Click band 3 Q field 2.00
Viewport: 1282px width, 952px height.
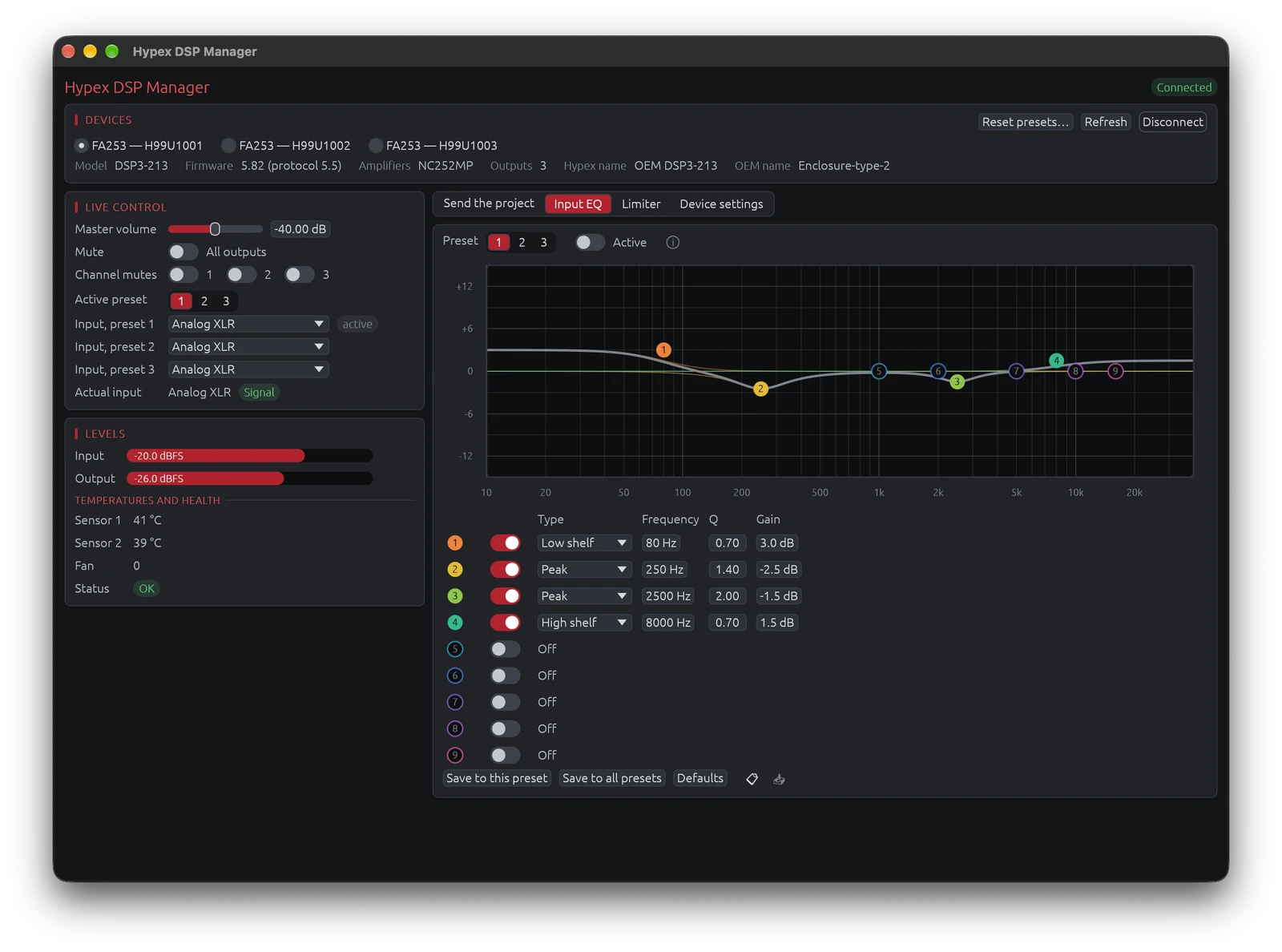point(728,596)
